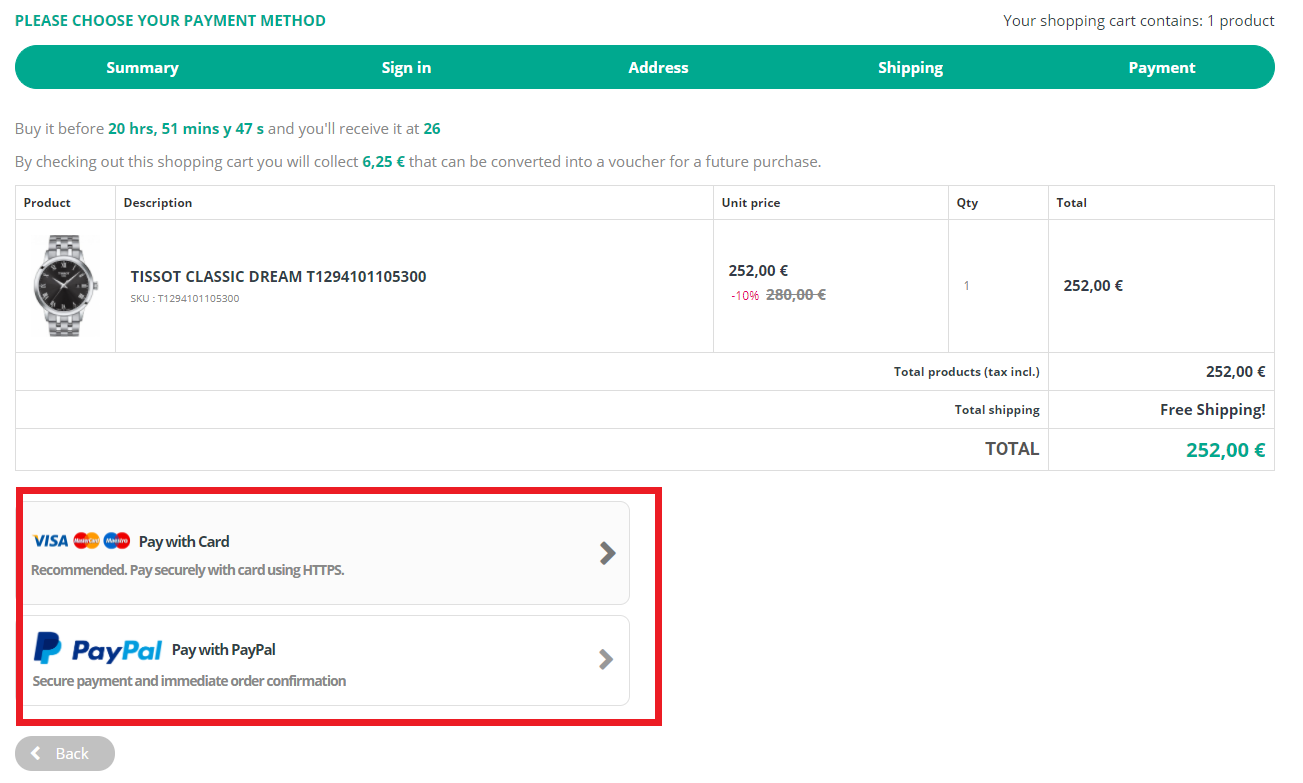1303x783 pixels.
Task: Click the green TOTAL 252,00 € amount
Action: [x=1226, y=450]
